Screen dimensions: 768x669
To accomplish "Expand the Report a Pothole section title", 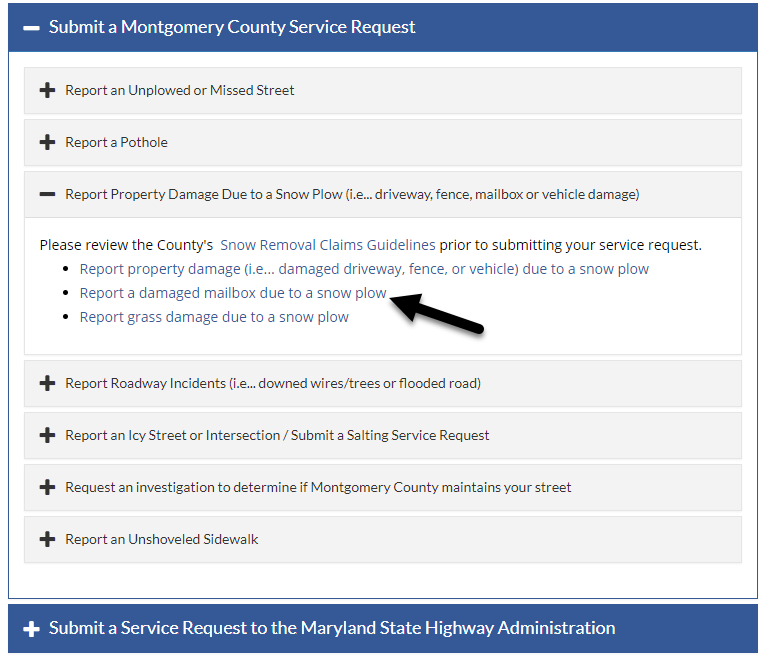I will click(x=116, y=142).
